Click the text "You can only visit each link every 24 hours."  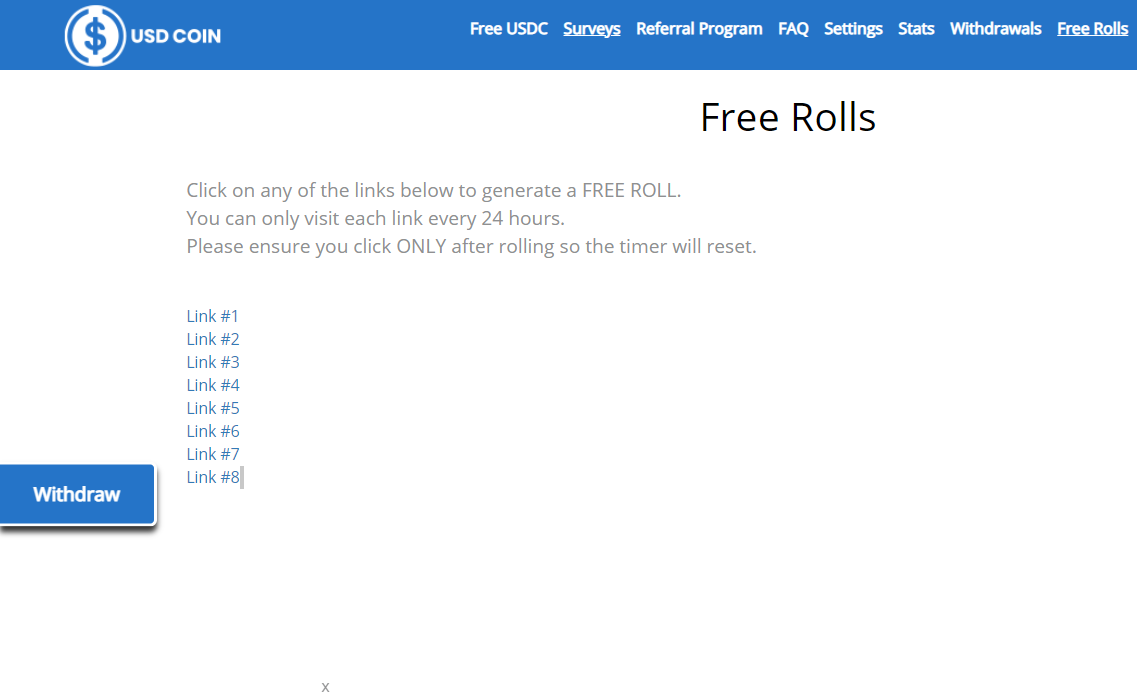pyautogui.click(x=375, y=218)
